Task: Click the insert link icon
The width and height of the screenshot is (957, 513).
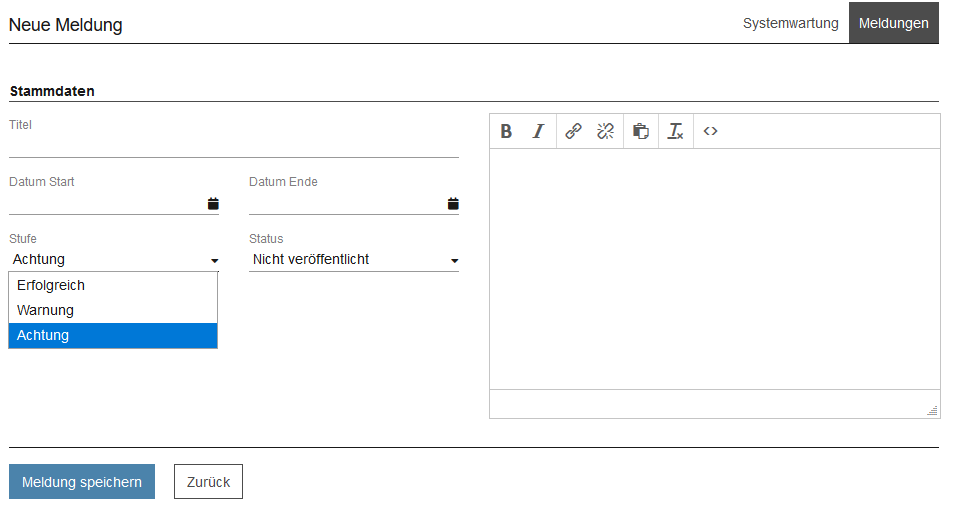Action: (573, 131)
